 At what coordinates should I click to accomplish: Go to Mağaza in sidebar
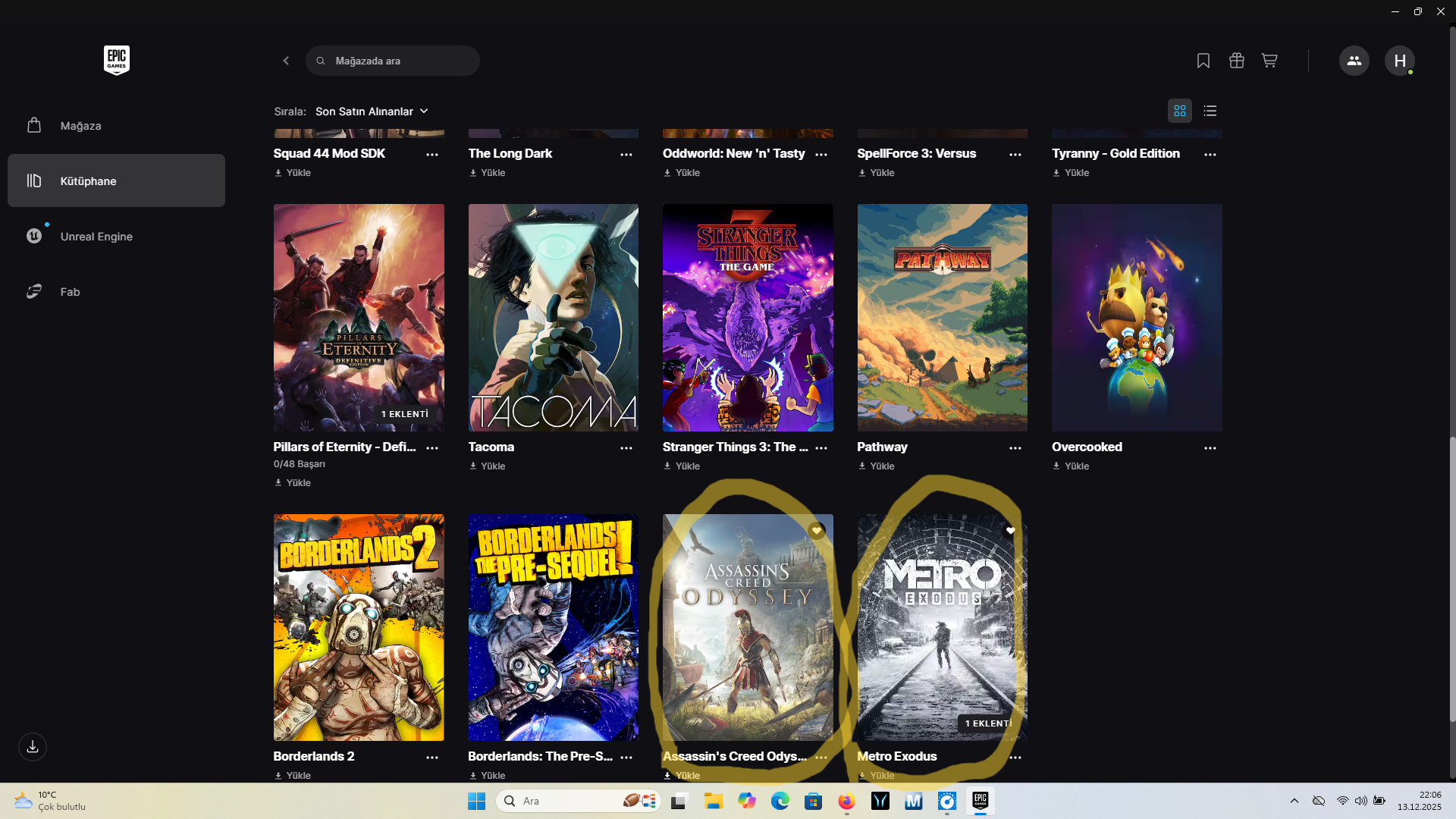point(80,126)
